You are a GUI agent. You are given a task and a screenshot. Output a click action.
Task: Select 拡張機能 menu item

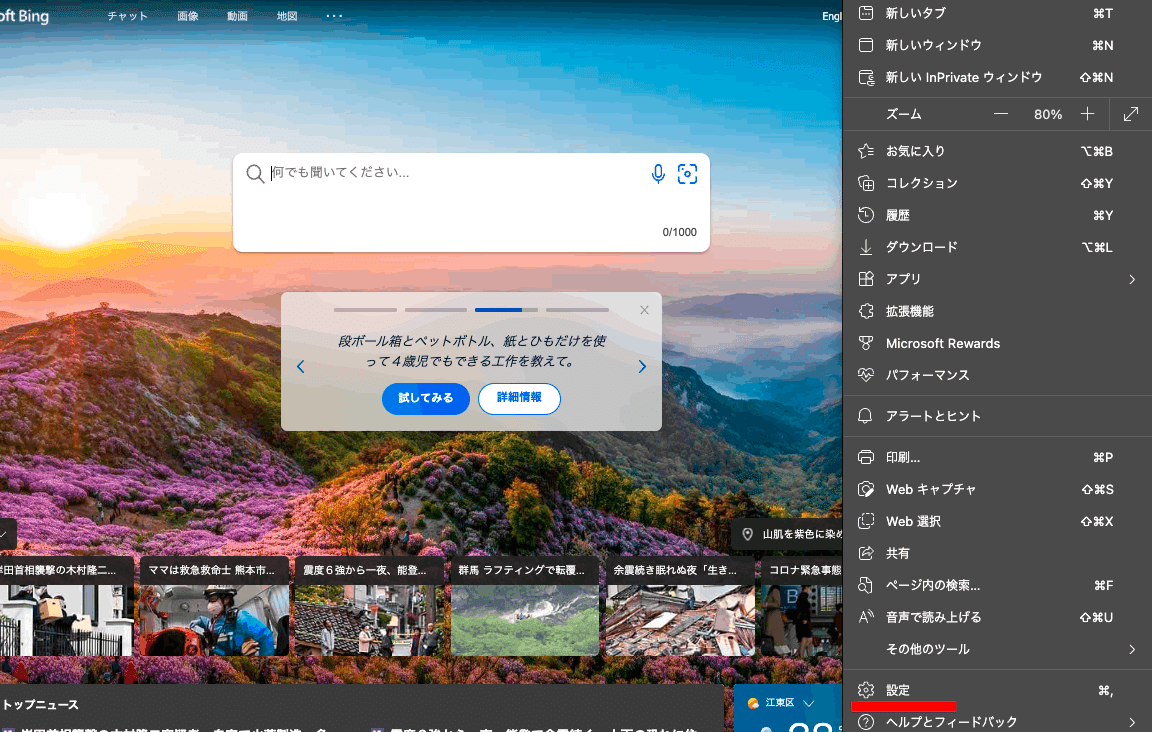(x=997, y=311)
